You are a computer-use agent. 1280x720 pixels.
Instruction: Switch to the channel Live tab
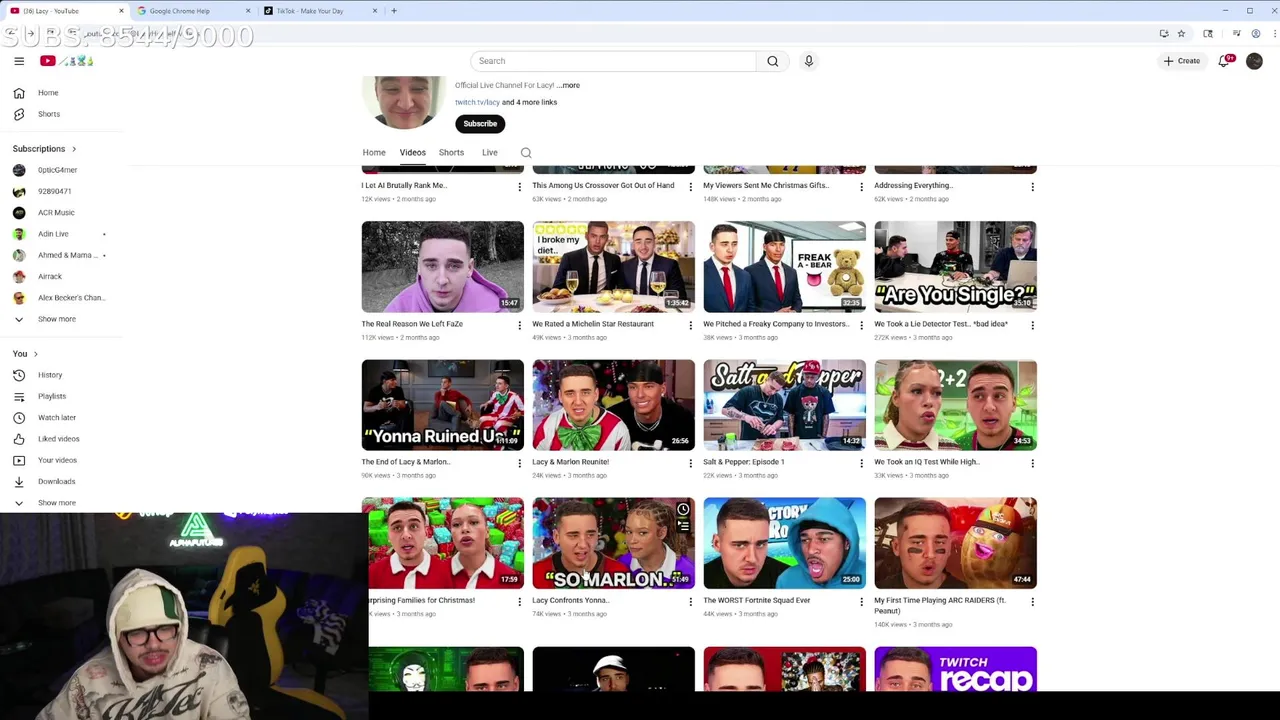[490, 153]
